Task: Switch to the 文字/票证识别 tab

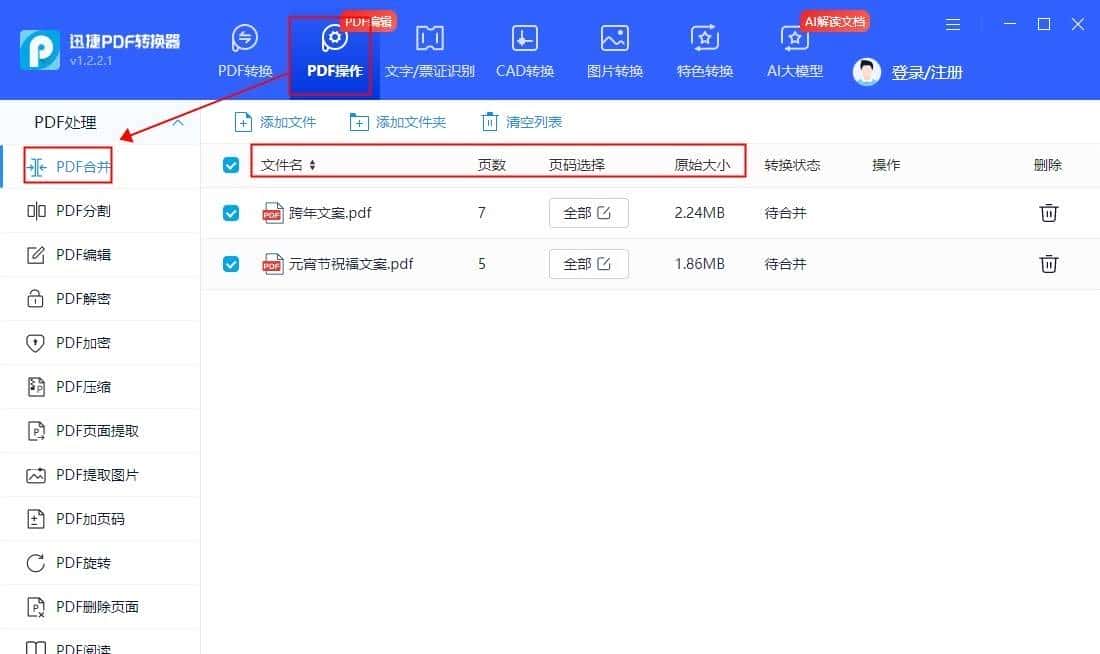Action: 429,48
